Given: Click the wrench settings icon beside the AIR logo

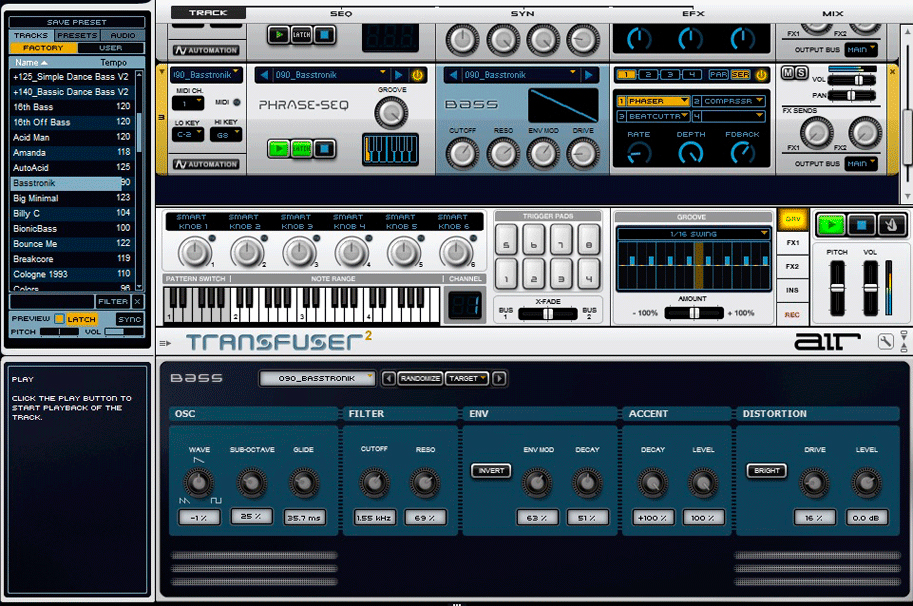Looking at the screenshot, I should (887, 341).
